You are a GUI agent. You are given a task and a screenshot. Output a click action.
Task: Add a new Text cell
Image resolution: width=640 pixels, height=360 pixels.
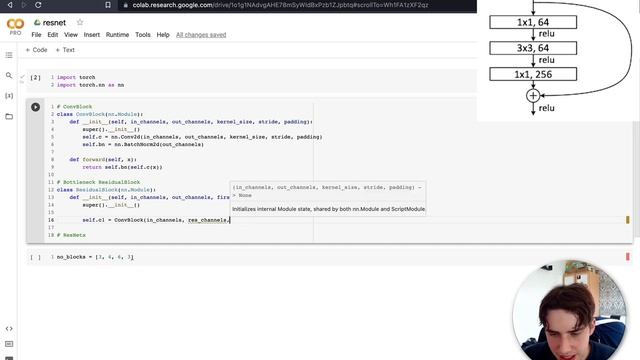(x=65, y=50)
